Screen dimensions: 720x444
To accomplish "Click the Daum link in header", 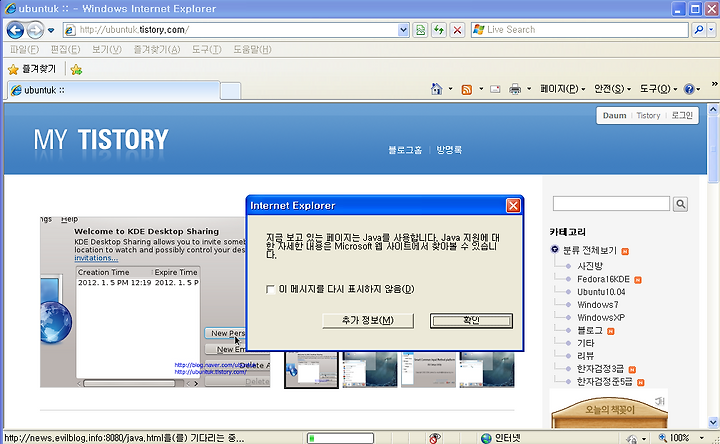I will 614,115.
